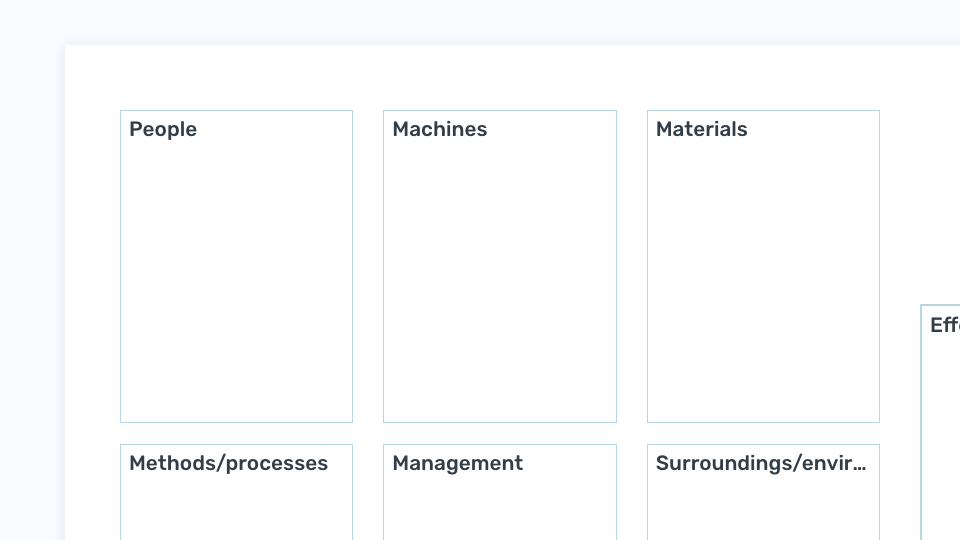Viewport: 960px width, 540px height.
Task: Select the "Materials" category heading
Action: coord(702,129)
